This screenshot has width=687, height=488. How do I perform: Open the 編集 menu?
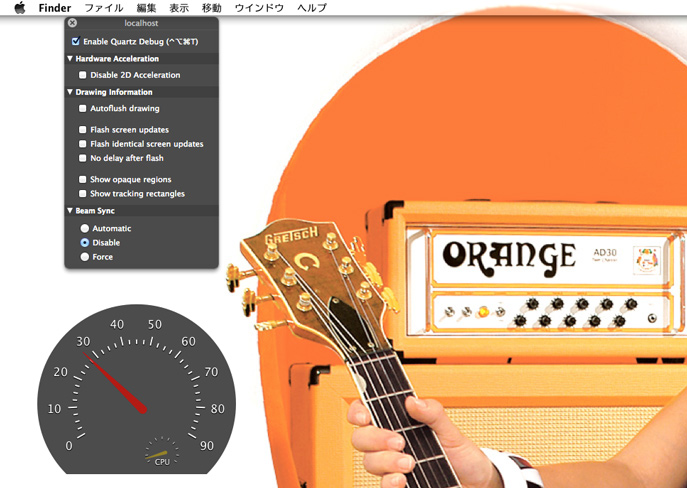tap(146, 7)
